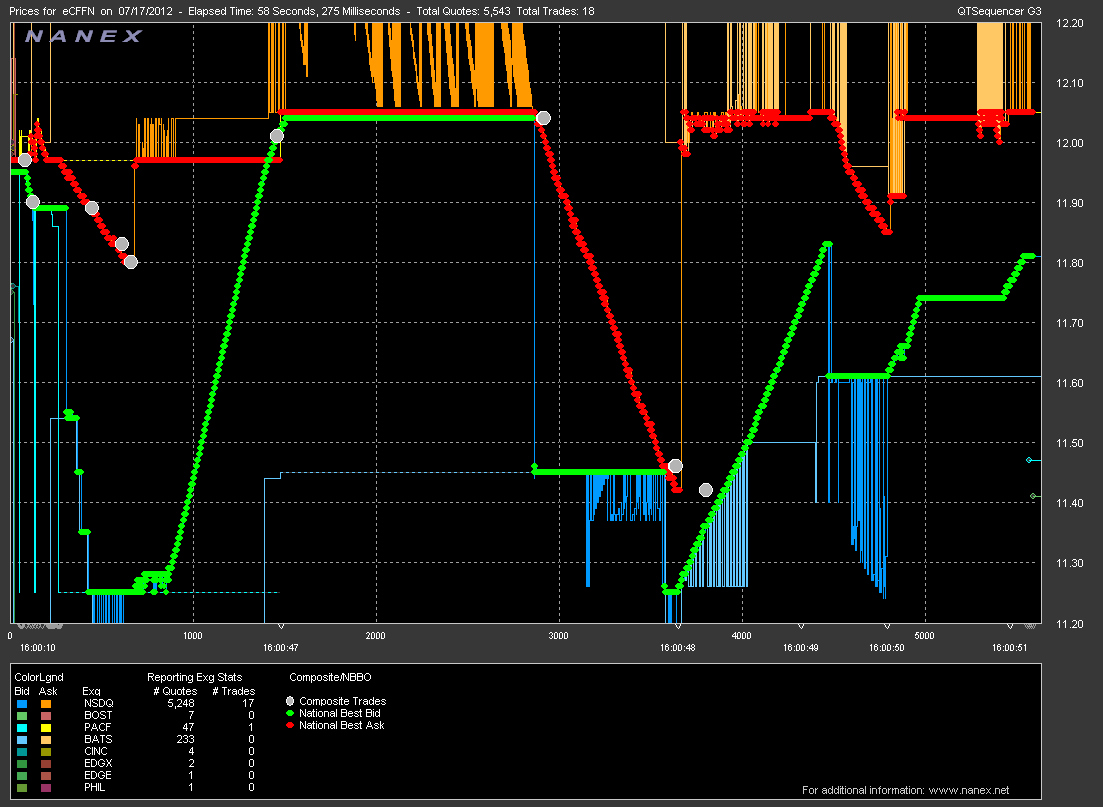Click the ColorLgnd heading

tap(39, 677)
